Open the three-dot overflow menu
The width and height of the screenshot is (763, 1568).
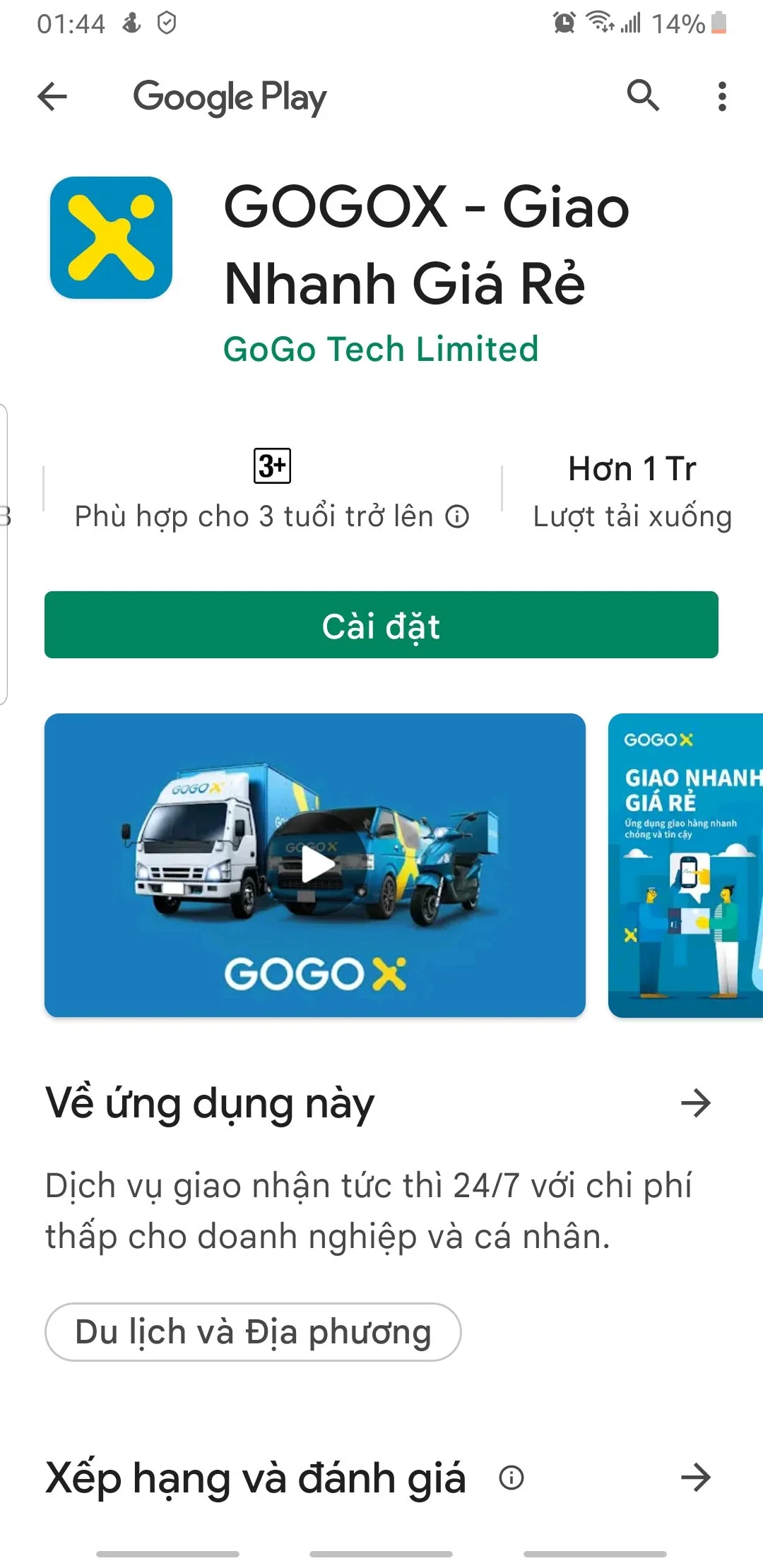pyautogui.click(x=721, y=96)
